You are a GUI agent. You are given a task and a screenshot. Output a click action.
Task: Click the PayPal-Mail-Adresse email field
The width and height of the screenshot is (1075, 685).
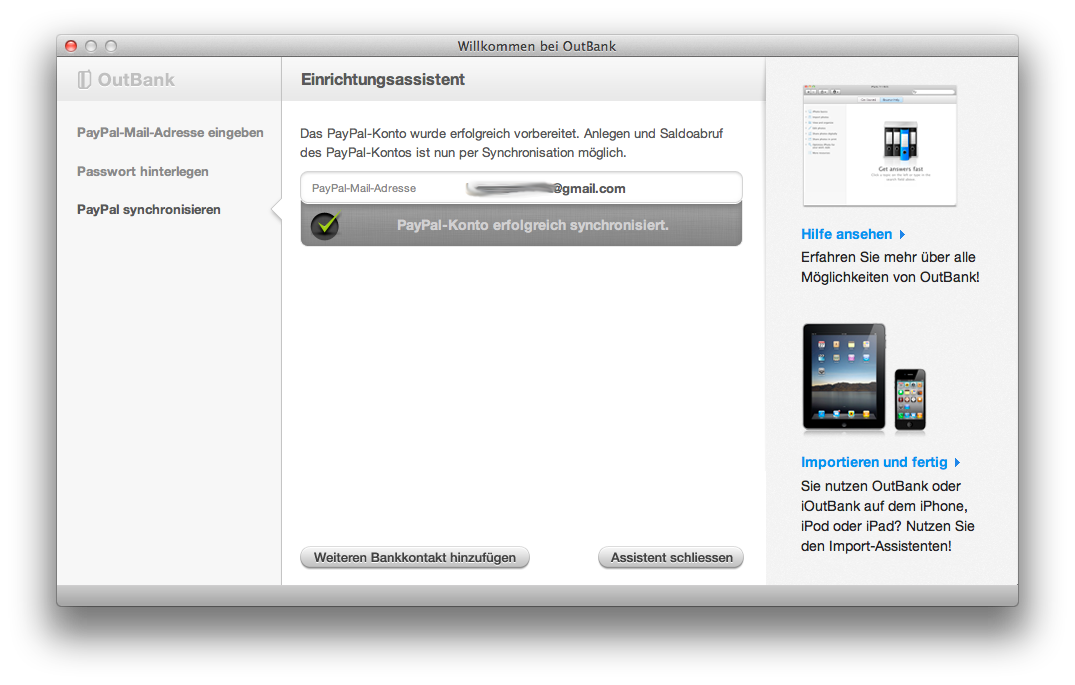click(521, 188)
